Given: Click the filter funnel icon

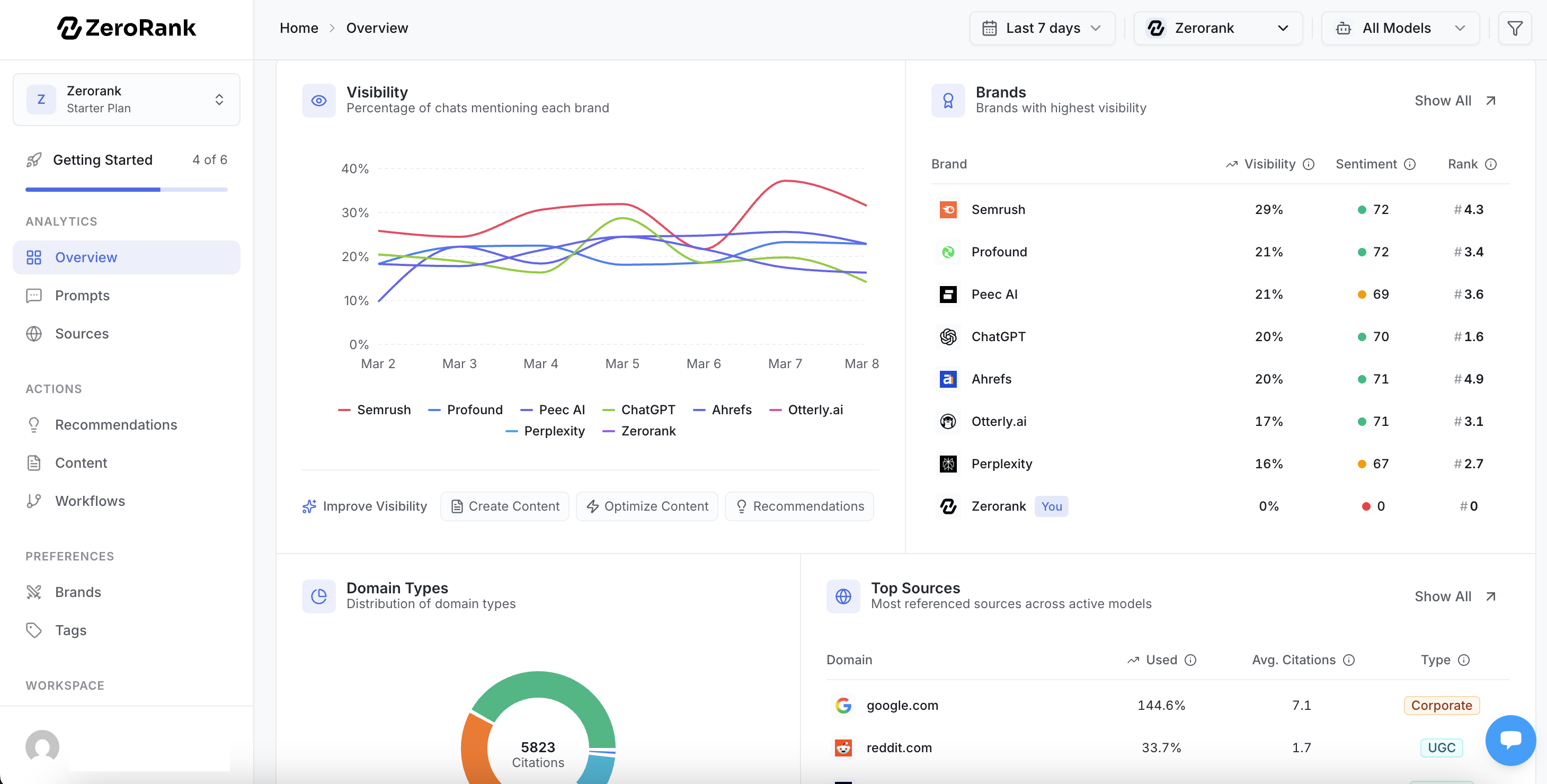Looking at the screenshot, I should click(1515, 28).
